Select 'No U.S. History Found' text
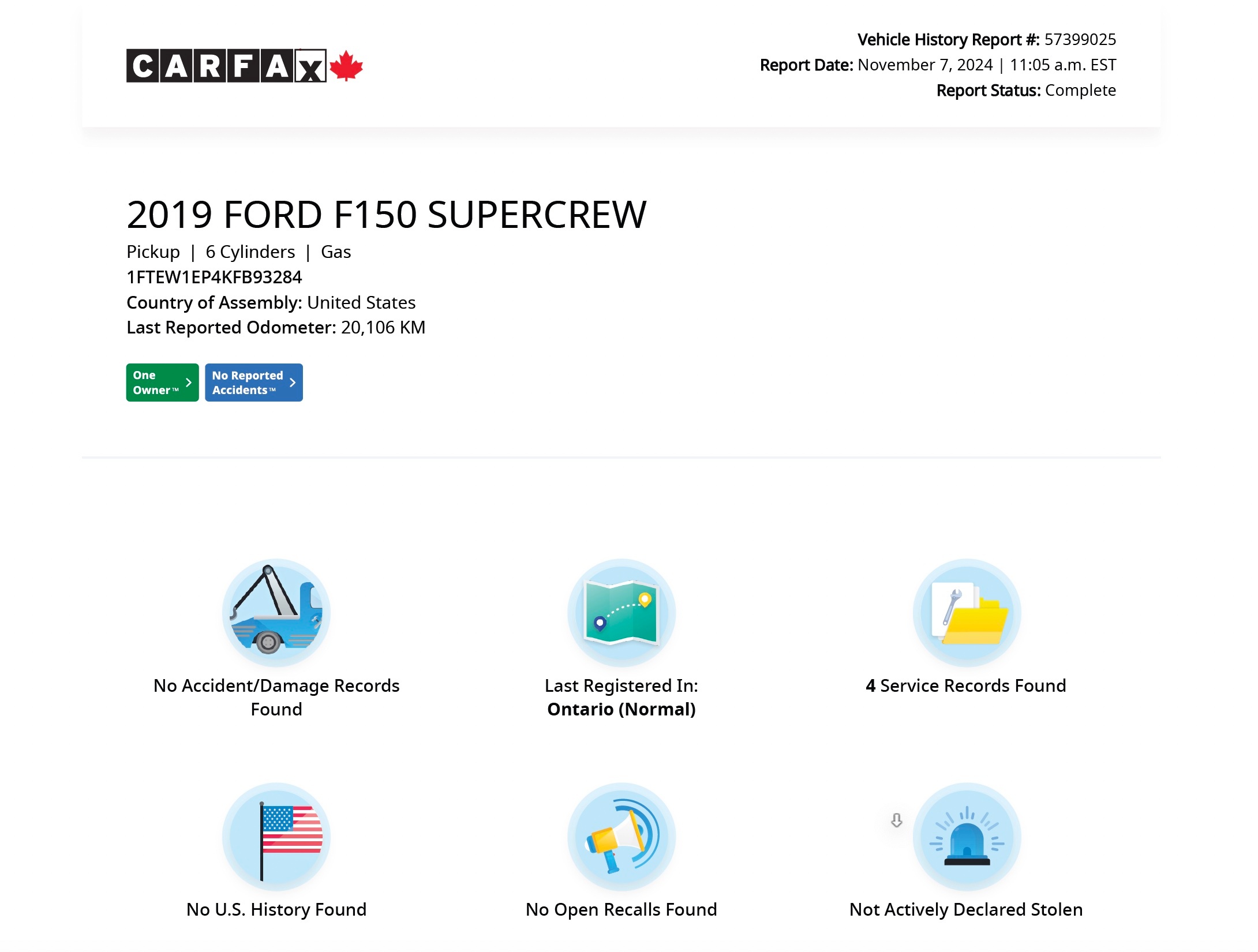Image resolution: width=1258 pixels, height=952 pixels. point(276,909)
